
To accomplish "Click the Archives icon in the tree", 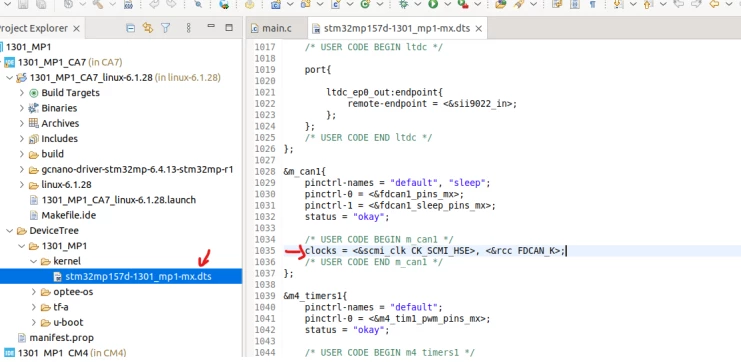I will 34,123.
